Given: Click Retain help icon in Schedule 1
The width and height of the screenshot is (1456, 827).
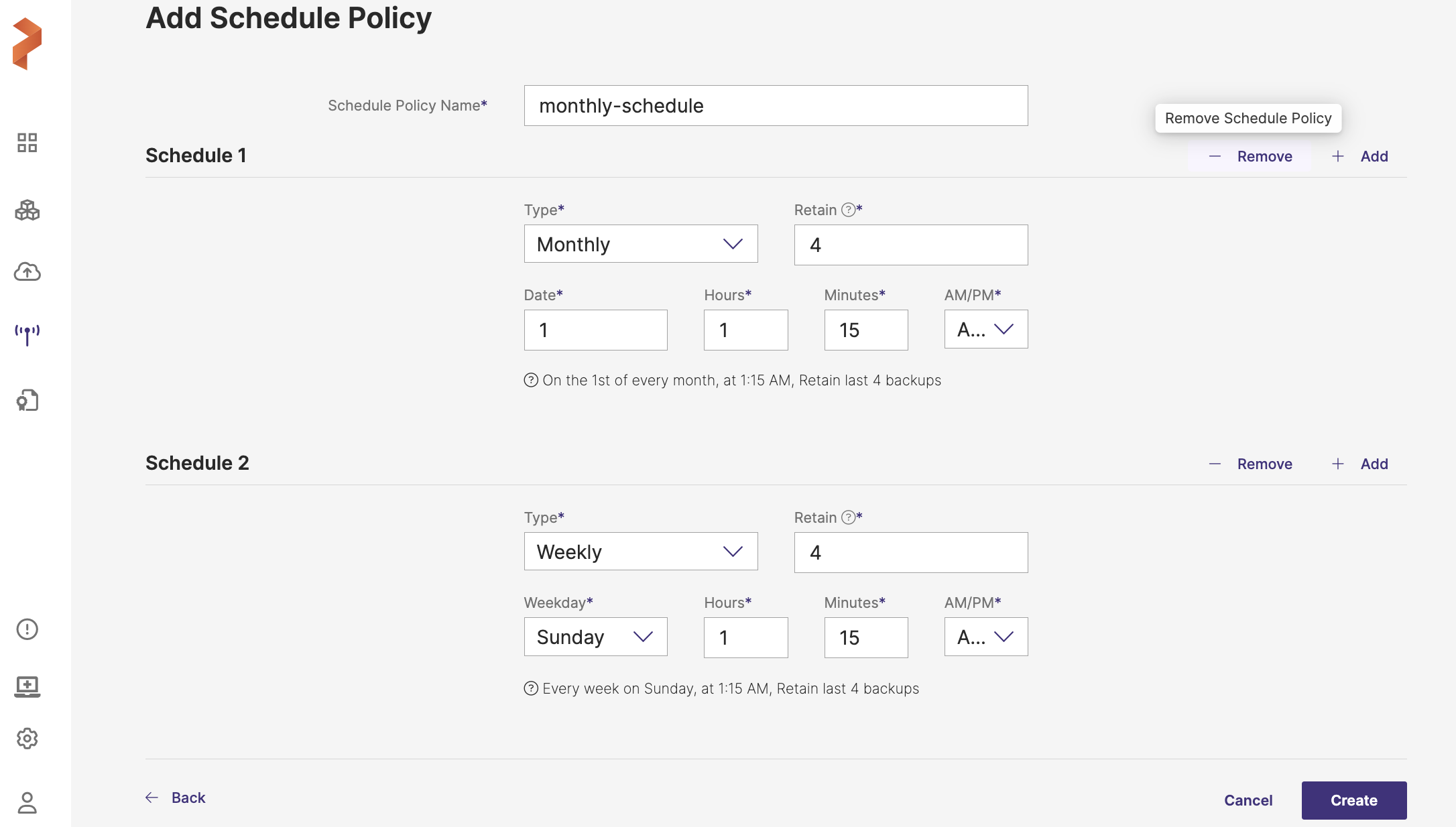Looking at the screenshot, I should pos(848,210).
